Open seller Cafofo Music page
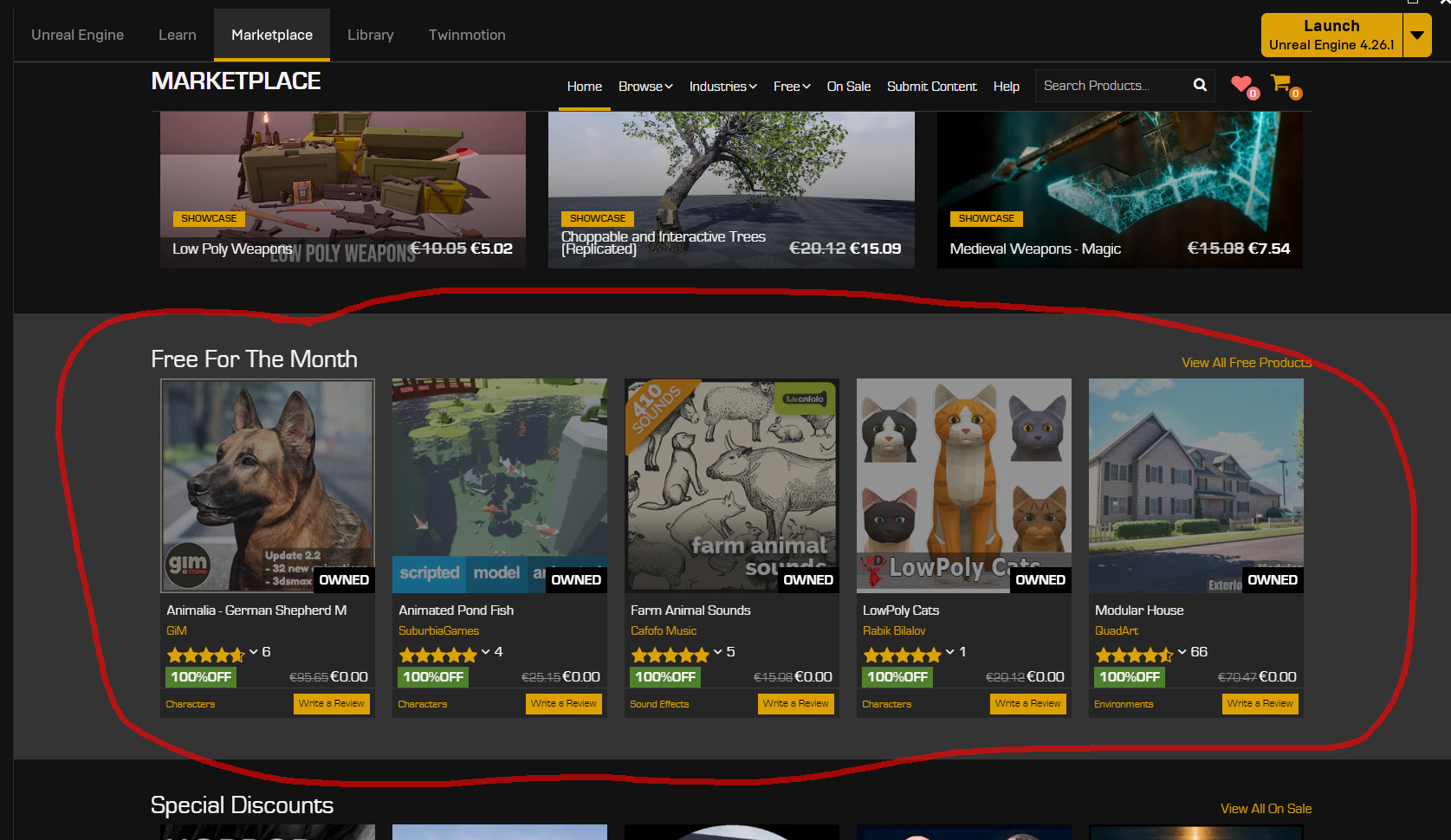The image size is (1451, 840). click(664, 631)
